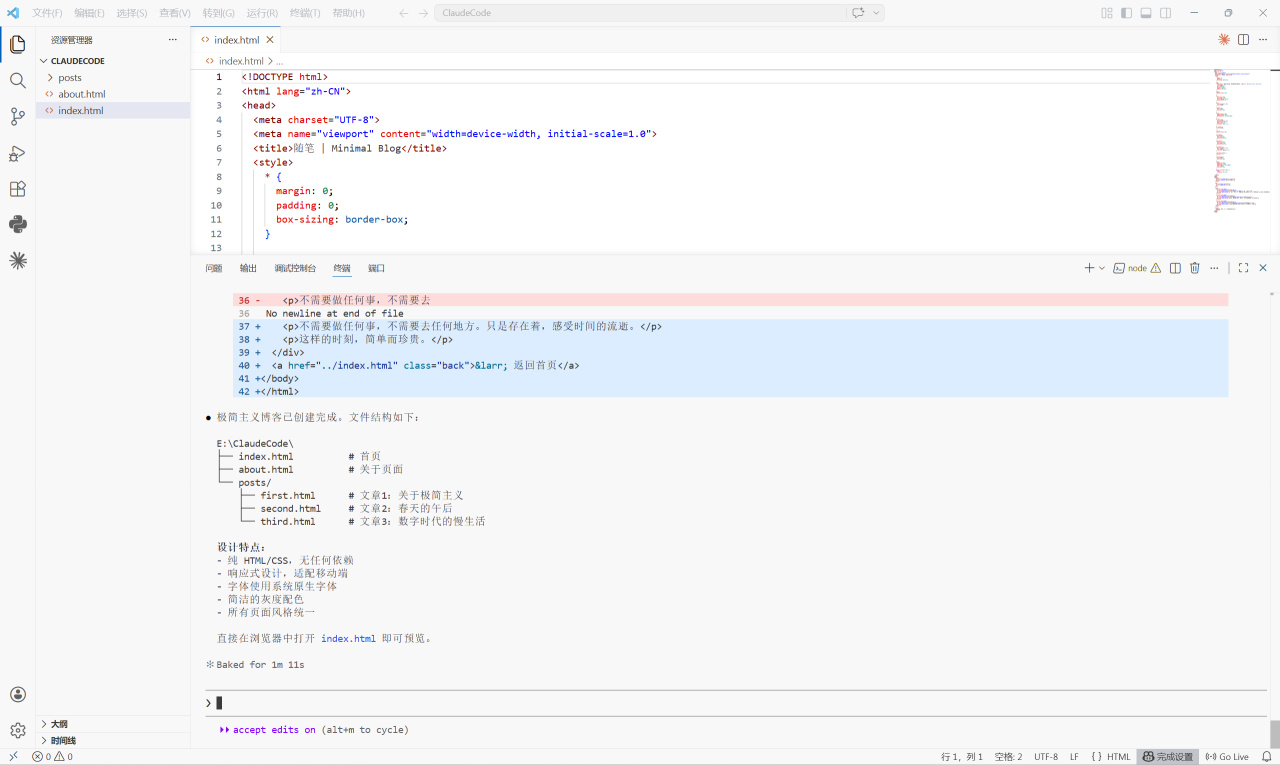Open terminal panel more actions menu

click(x=1214, y=268)
